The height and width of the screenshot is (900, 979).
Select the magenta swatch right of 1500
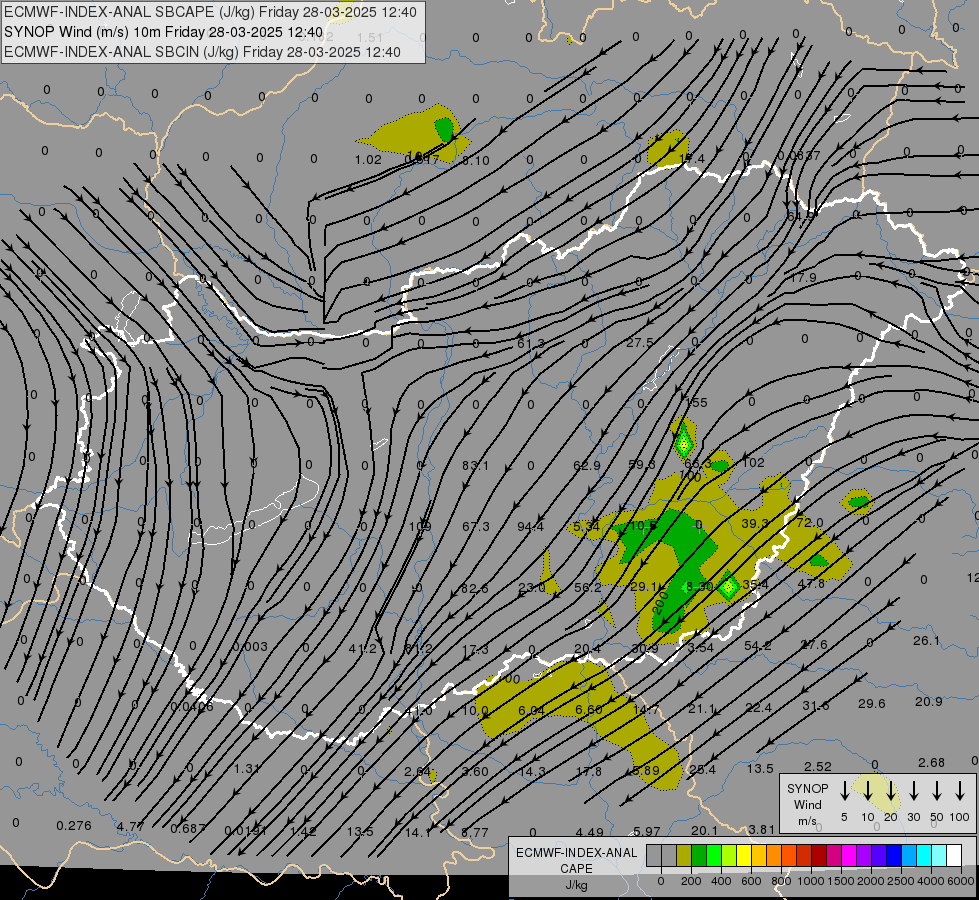tap(849, 856)
